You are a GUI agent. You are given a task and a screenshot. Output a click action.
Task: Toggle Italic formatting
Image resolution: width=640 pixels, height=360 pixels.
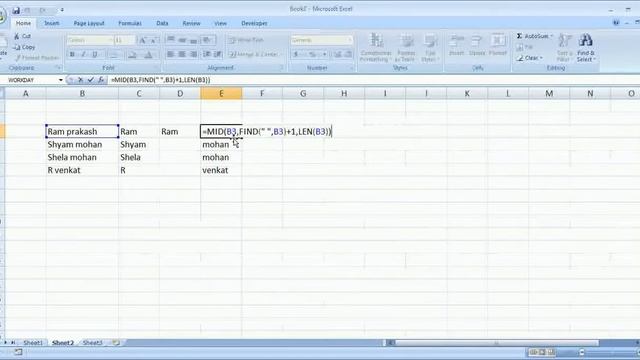[x=83, y=54]
